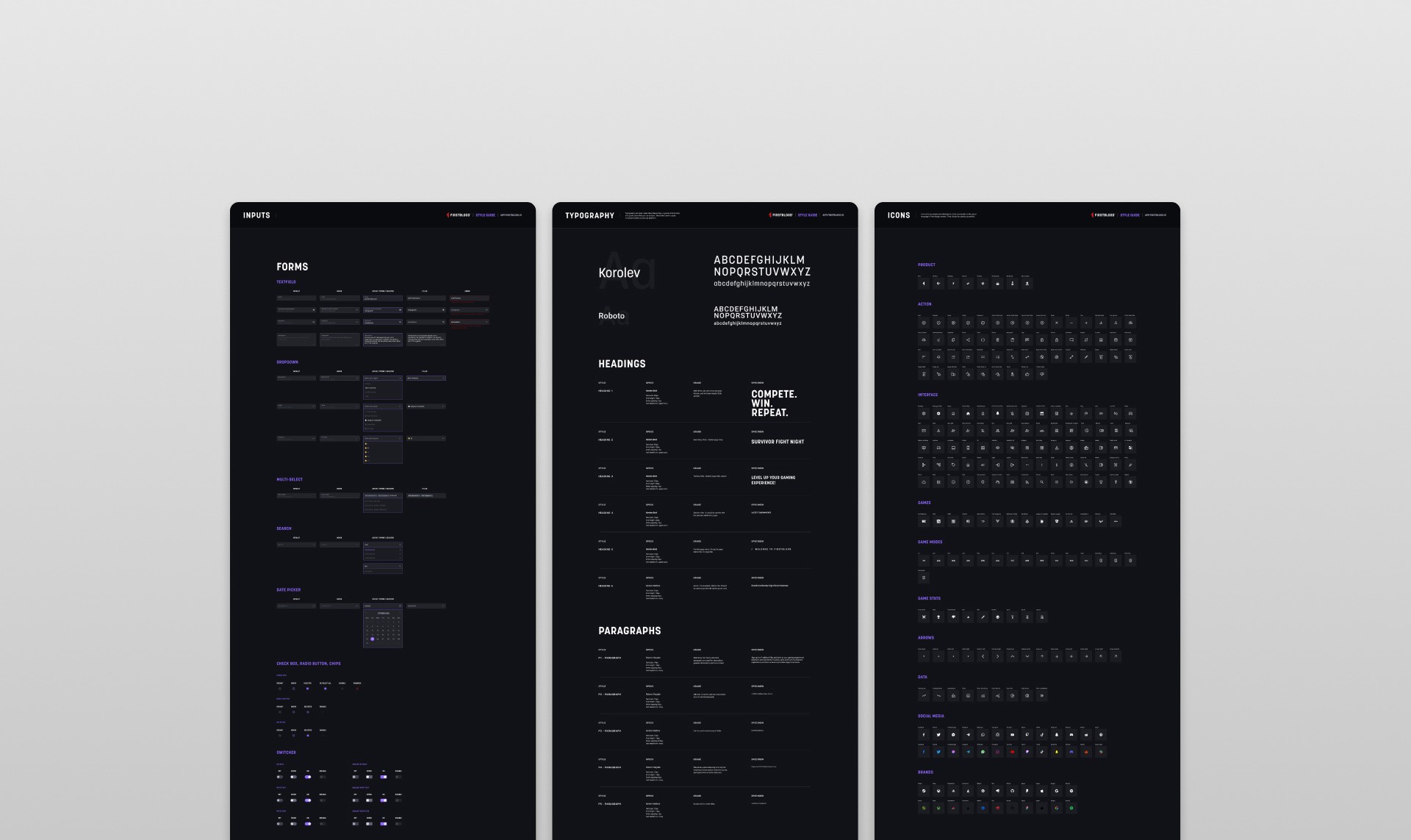The image size is (1411, 840).
Task: Click the colored Google brand icon
Action: pos(1056,808)
